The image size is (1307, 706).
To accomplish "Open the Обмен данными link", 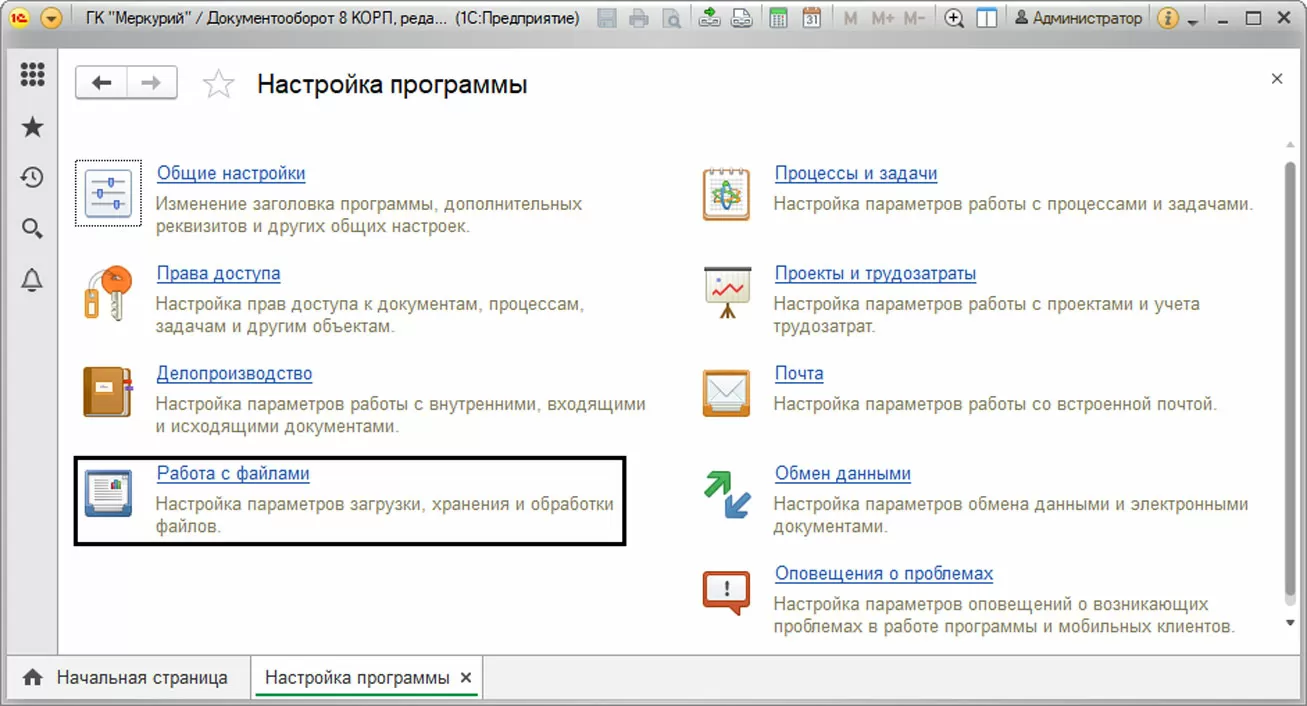I will (x=843, y=473).
